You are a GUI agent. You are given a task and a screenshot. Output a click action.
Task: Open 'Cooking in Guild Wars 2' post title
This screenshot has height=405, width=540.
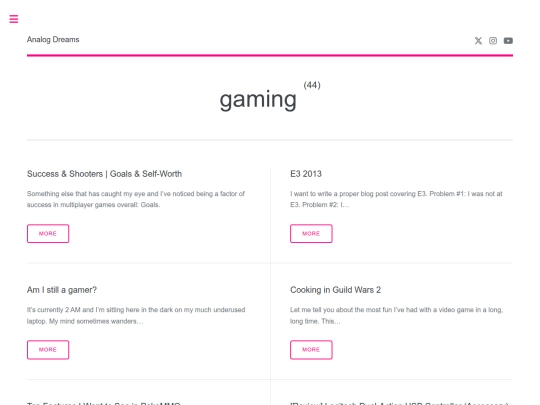[x=335, y=290]
